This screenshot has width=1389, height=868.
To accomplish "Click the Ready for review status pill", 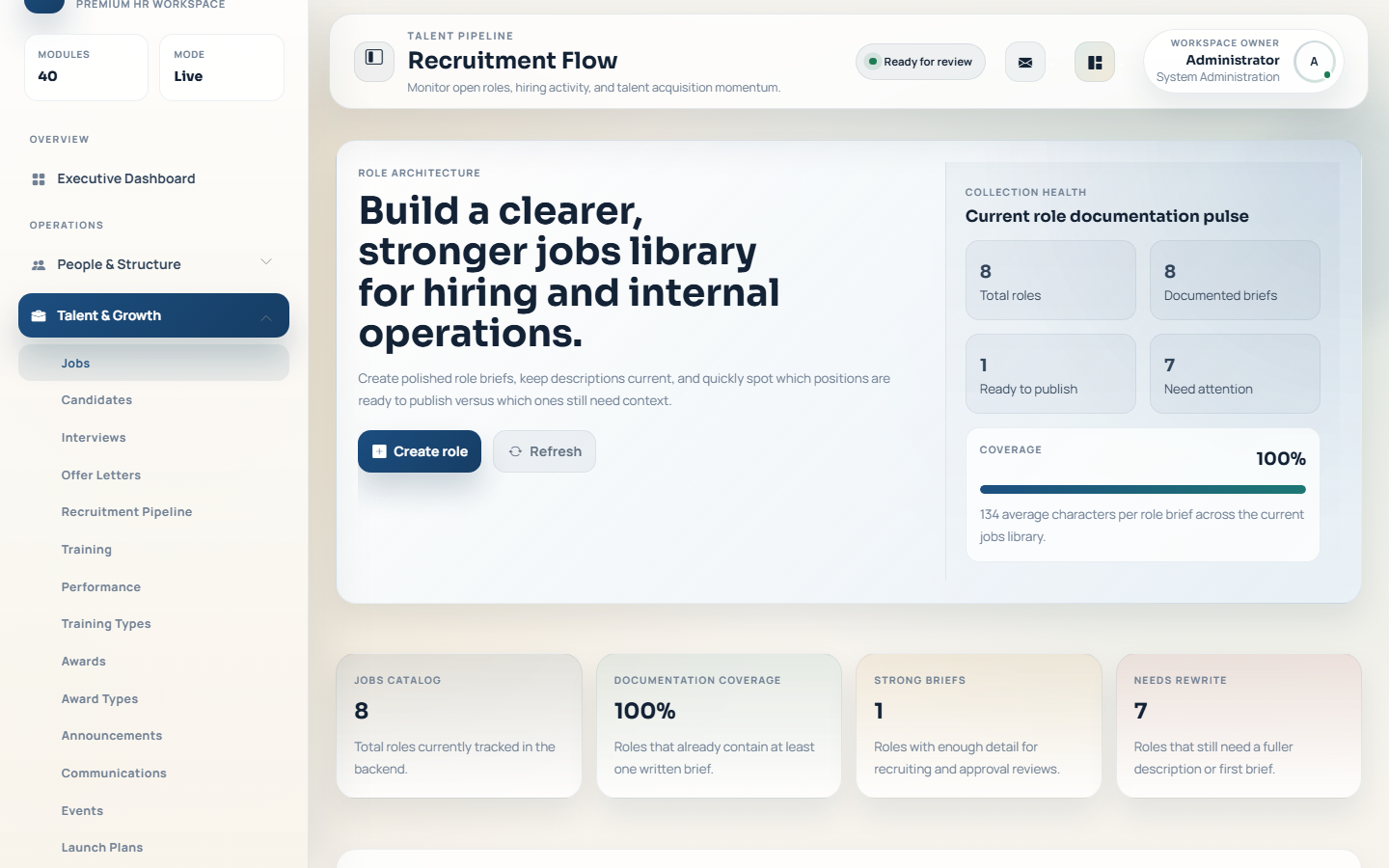I will pos(920,62).
